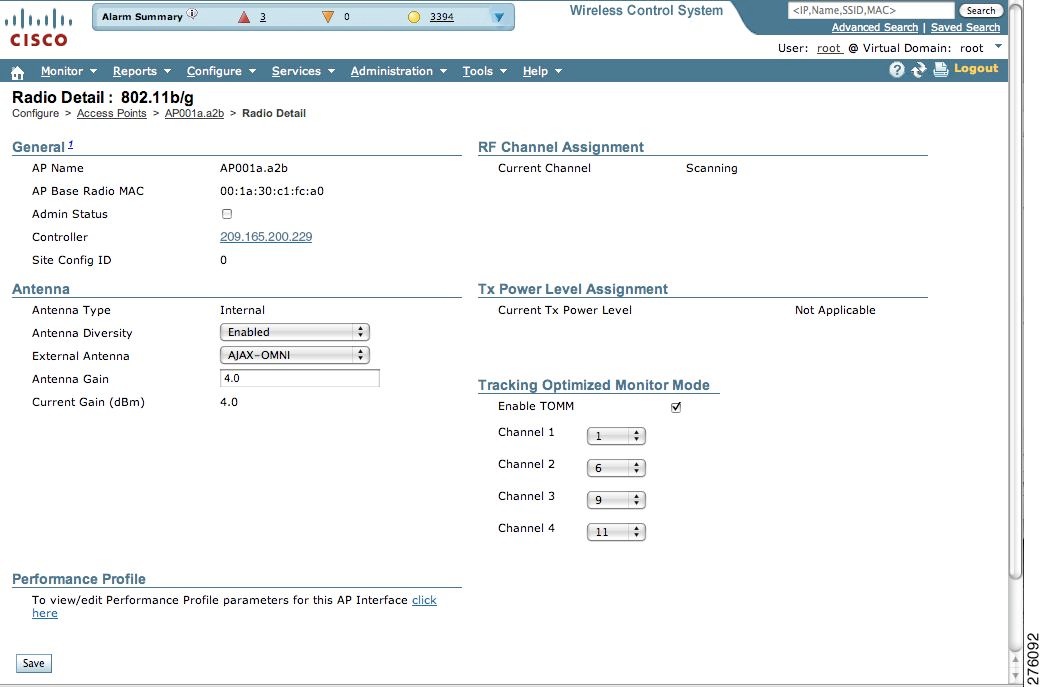Click the Save button
This screenshot has width=1042, height=687.
[33, 663]
